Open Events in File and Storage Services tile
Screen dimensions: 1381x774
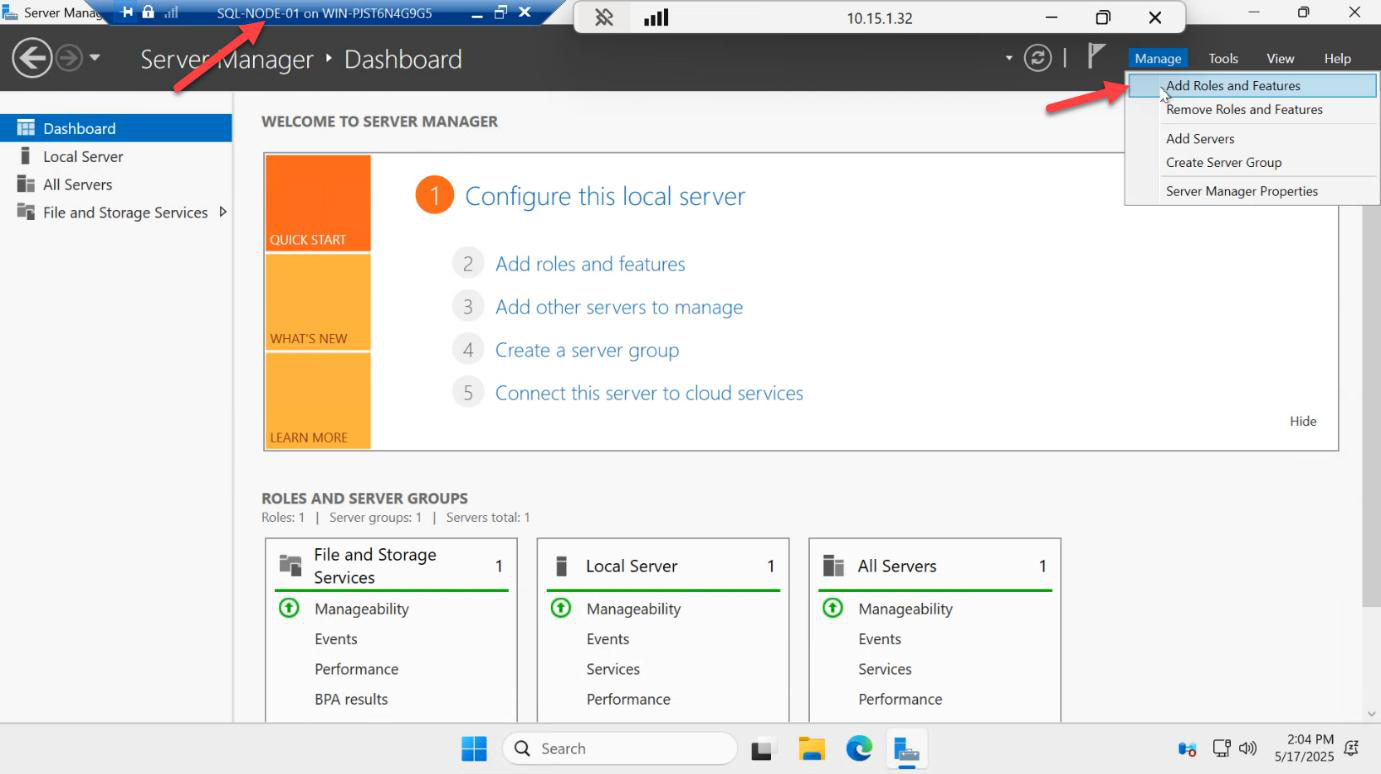pos(336,639)
